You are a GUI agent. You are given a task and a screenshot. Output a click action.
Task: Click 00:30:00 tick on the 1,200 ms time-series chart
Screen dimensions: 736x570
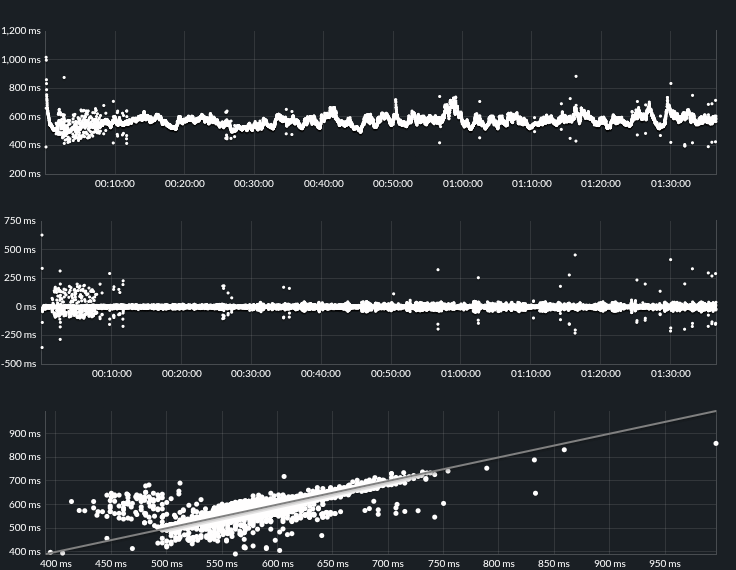pos(254,184)
